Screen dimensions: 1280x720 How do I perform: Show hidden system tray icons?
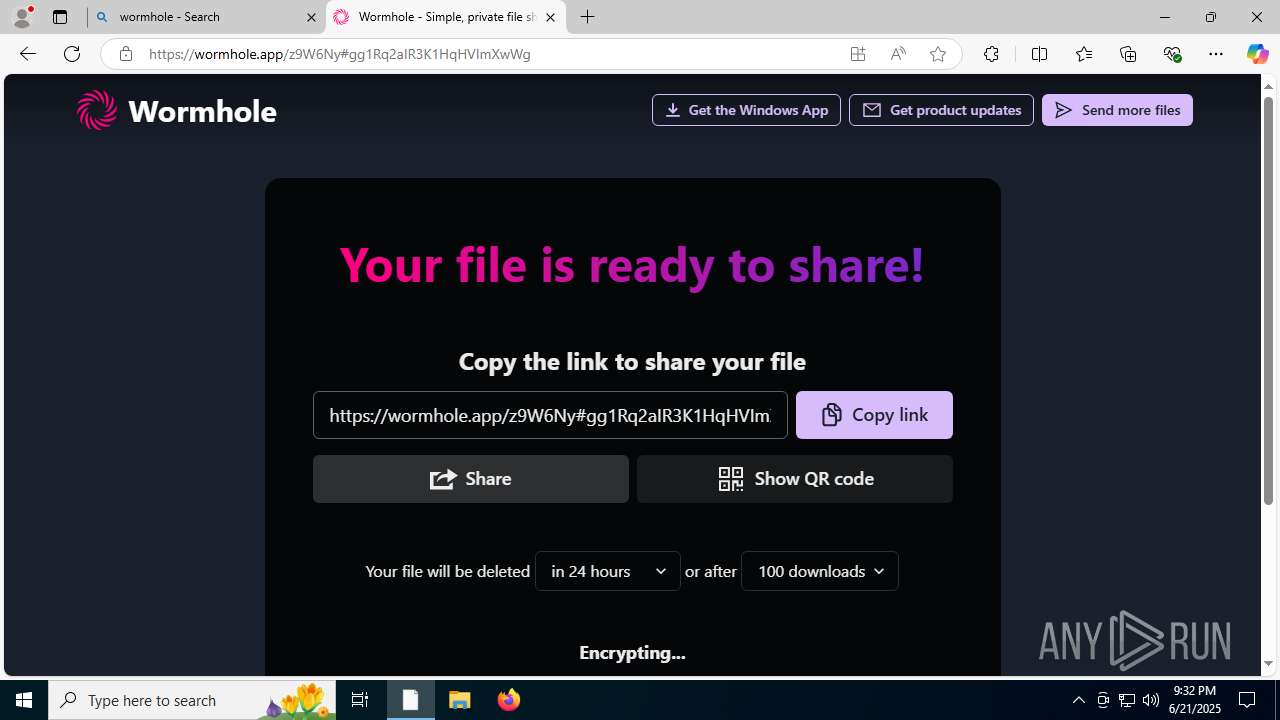click(x=1078, y=700)
